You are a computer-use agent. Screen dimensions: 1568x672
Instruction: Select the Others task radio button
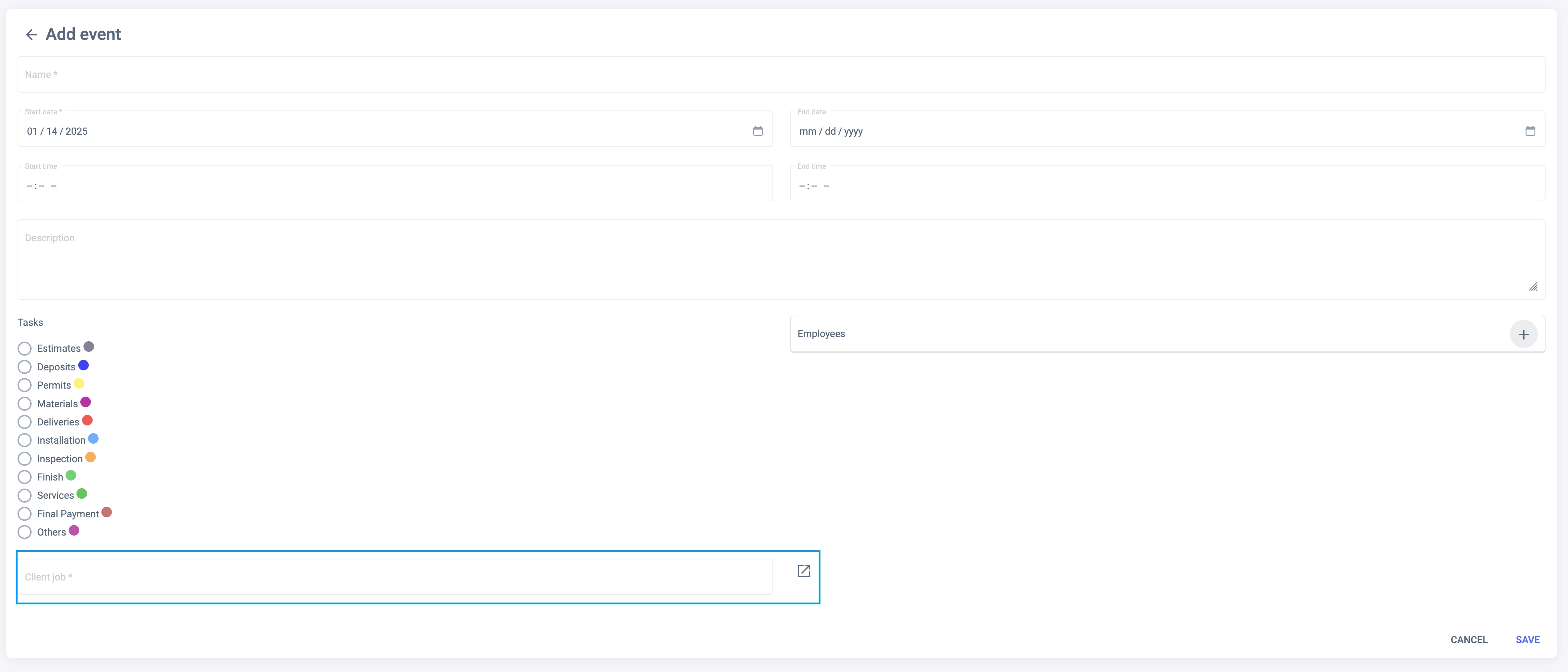tap(24, 532)
